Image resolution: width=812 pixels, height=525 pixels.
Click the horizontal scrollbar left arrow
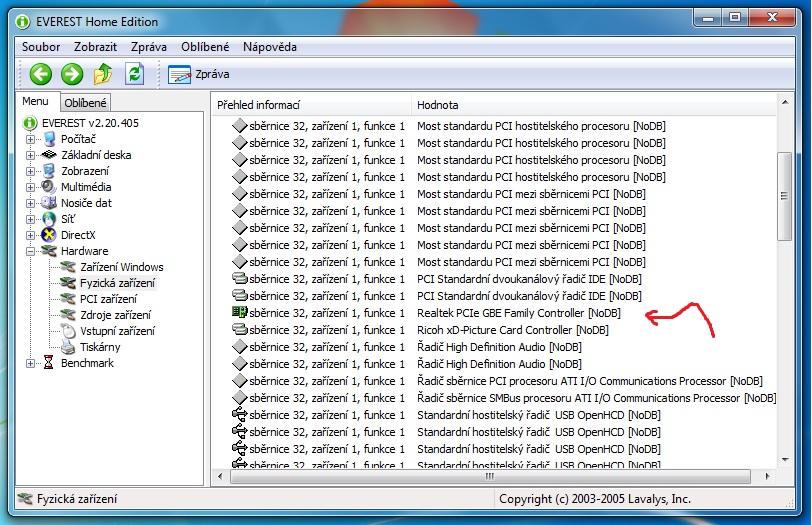[x=220, y=476]
